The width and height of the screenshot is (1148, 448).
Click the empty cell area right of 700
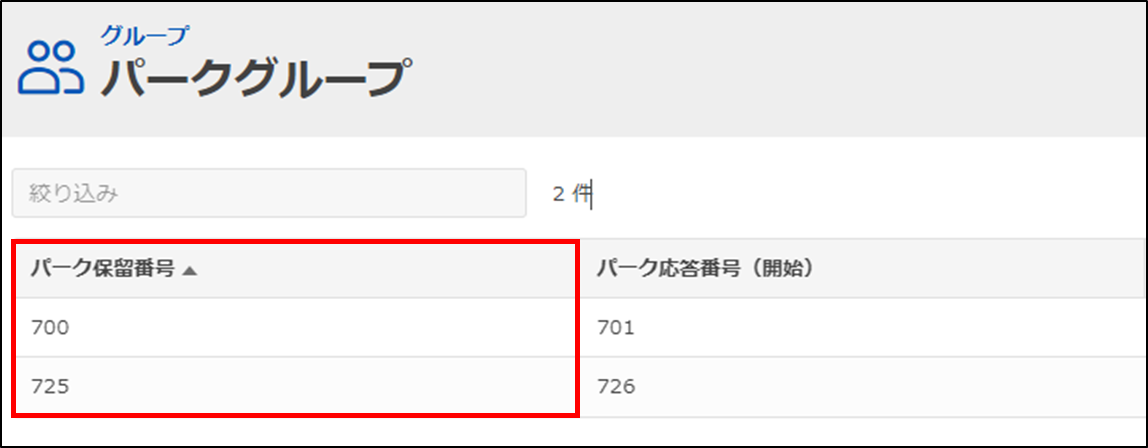(x=322, y=329)
